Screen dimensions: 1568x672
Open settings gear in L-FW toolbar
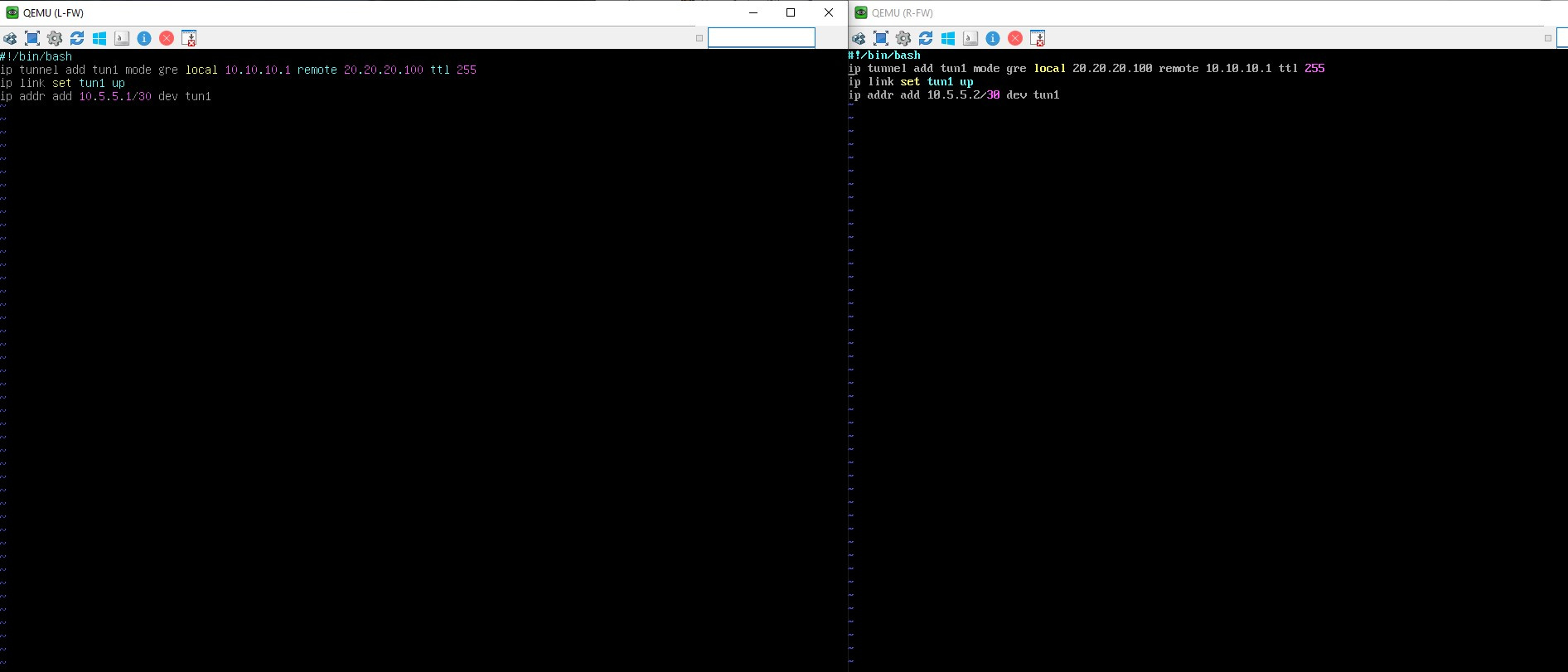(55, 38)
